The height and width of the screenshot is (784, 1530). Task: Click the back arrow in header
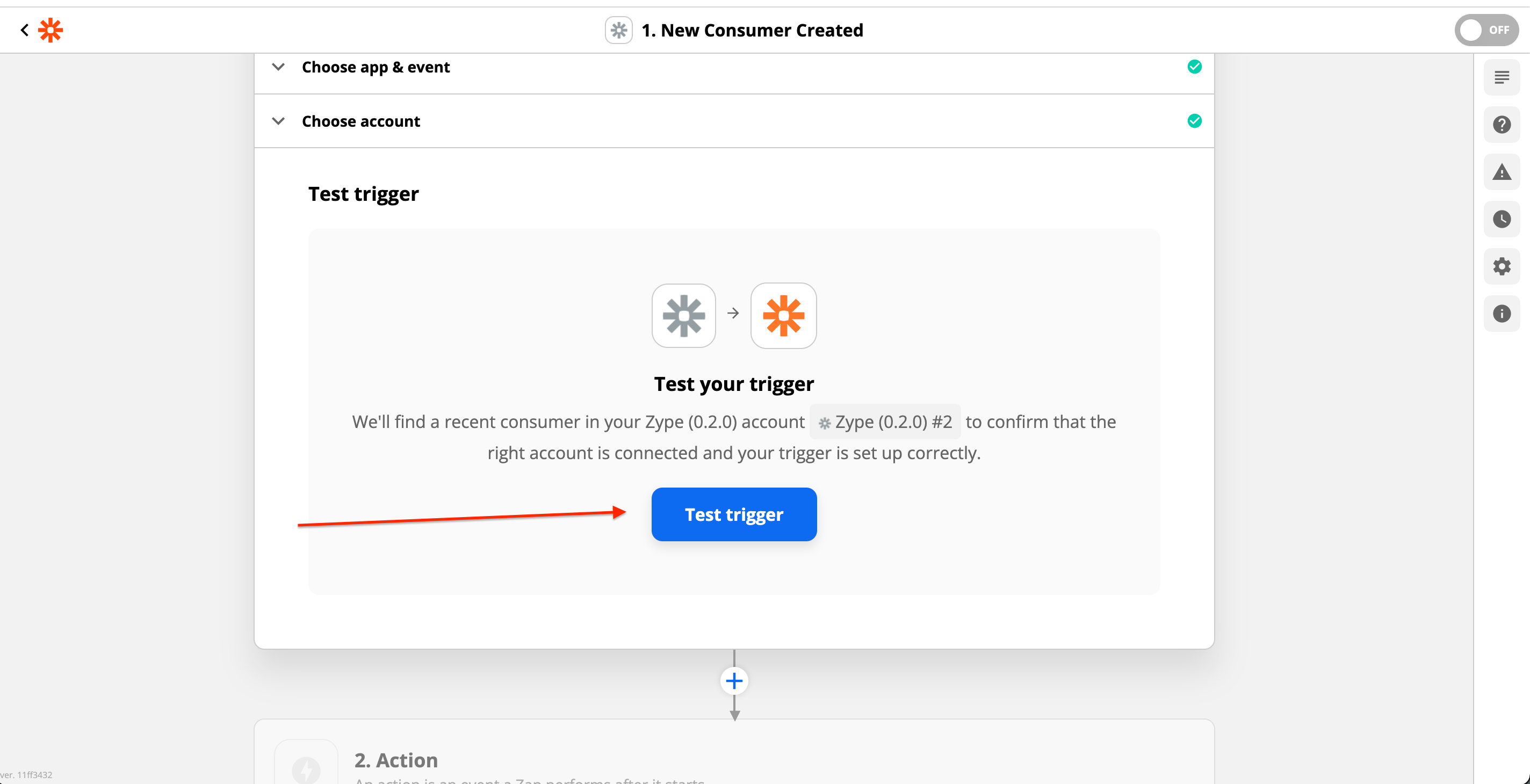point(24,30)
